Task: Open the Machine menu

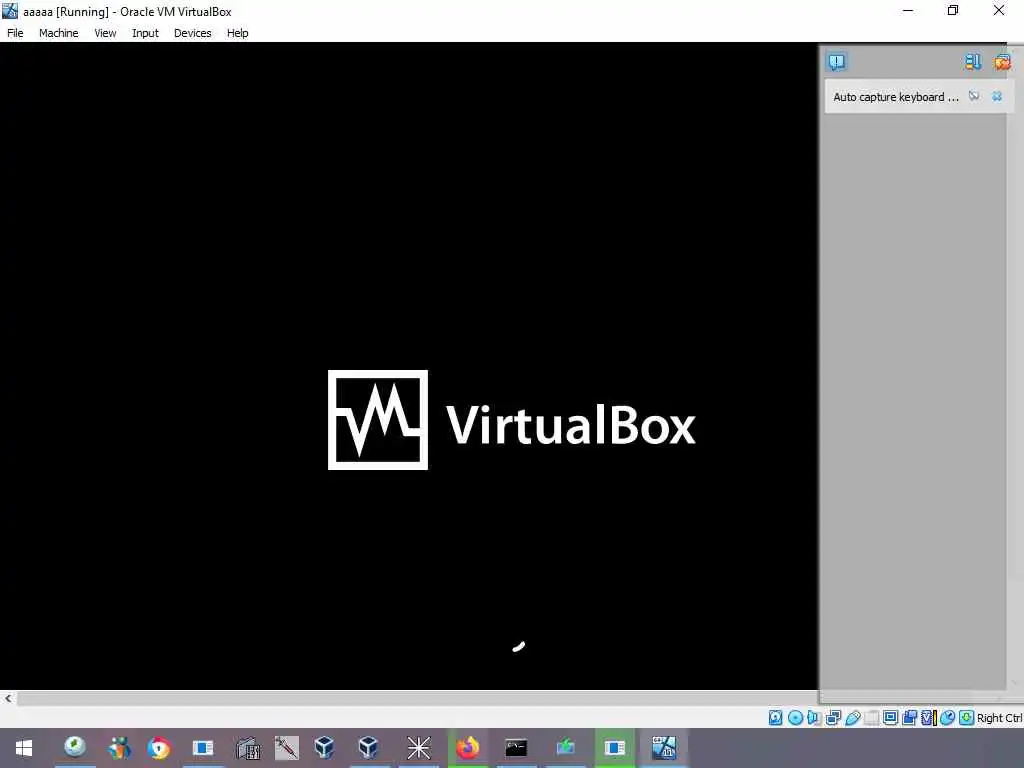Action: tap(58, 33)
